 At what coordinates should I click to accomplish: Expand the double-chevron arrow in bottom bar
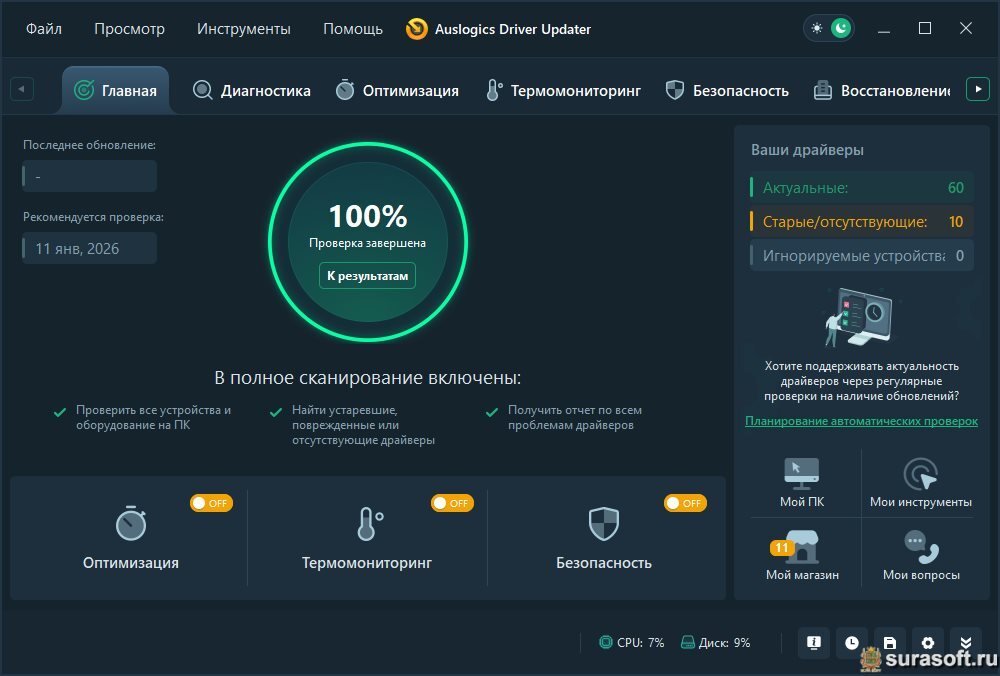click(964, 643)
